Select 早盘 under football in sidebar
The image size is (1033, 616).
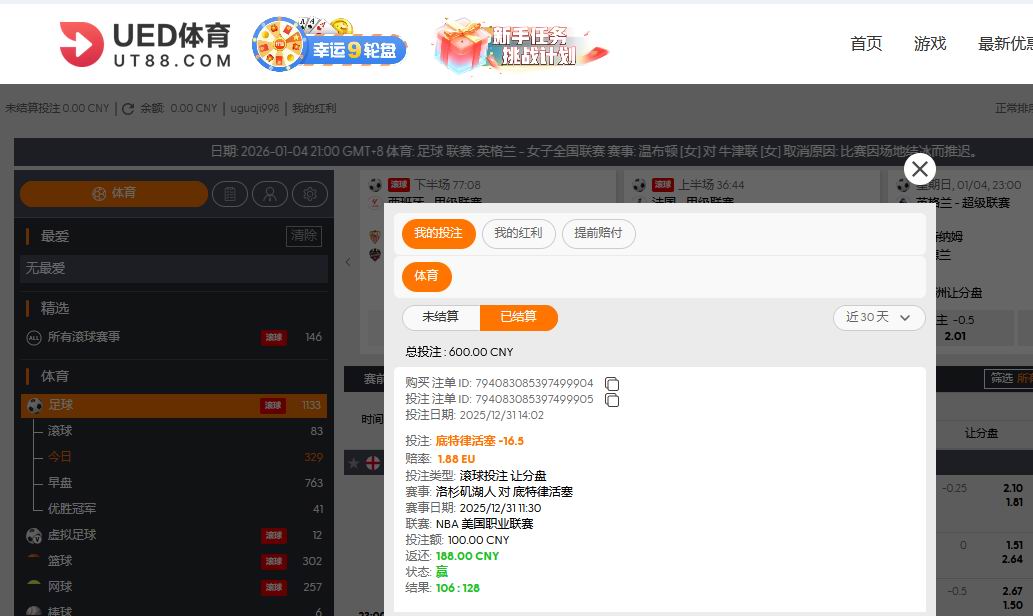point(60,483)
